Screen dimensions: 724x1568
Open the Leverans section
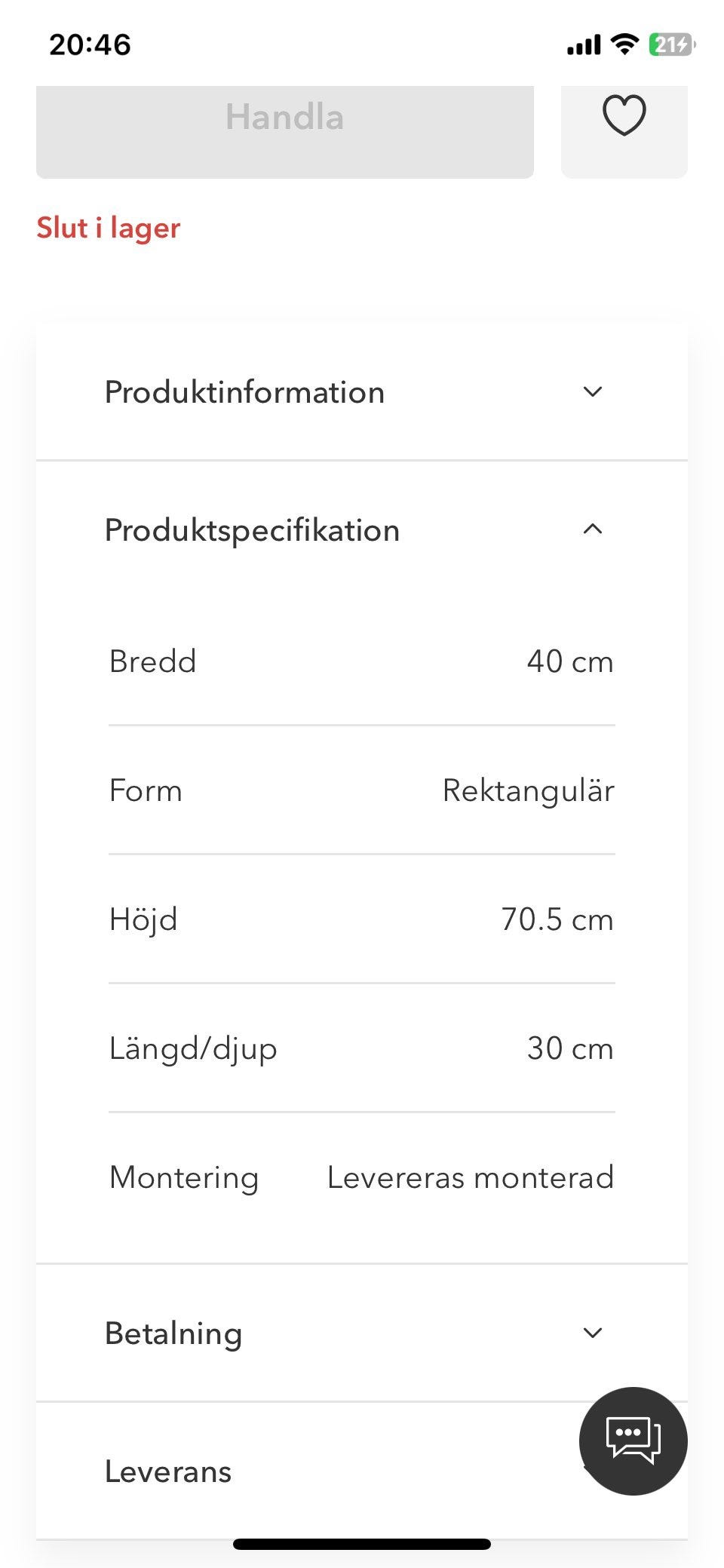tap(168, 1471)
